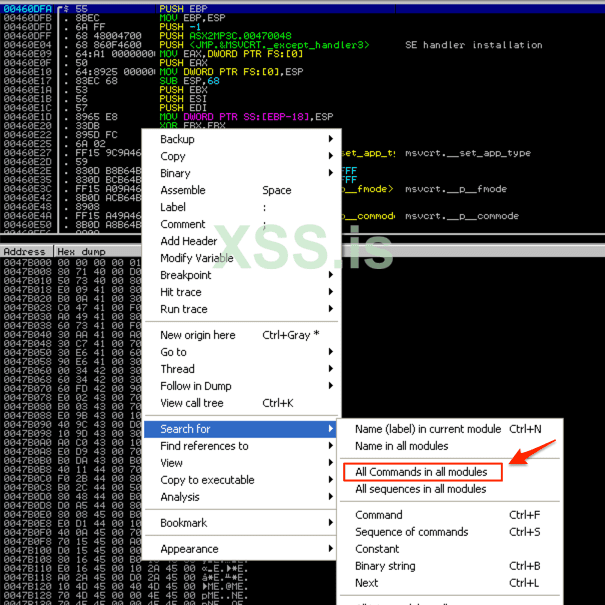The height and width of the screenshot is (605, 605).
Task: Select Name in all modules
Action: point(450,446)
